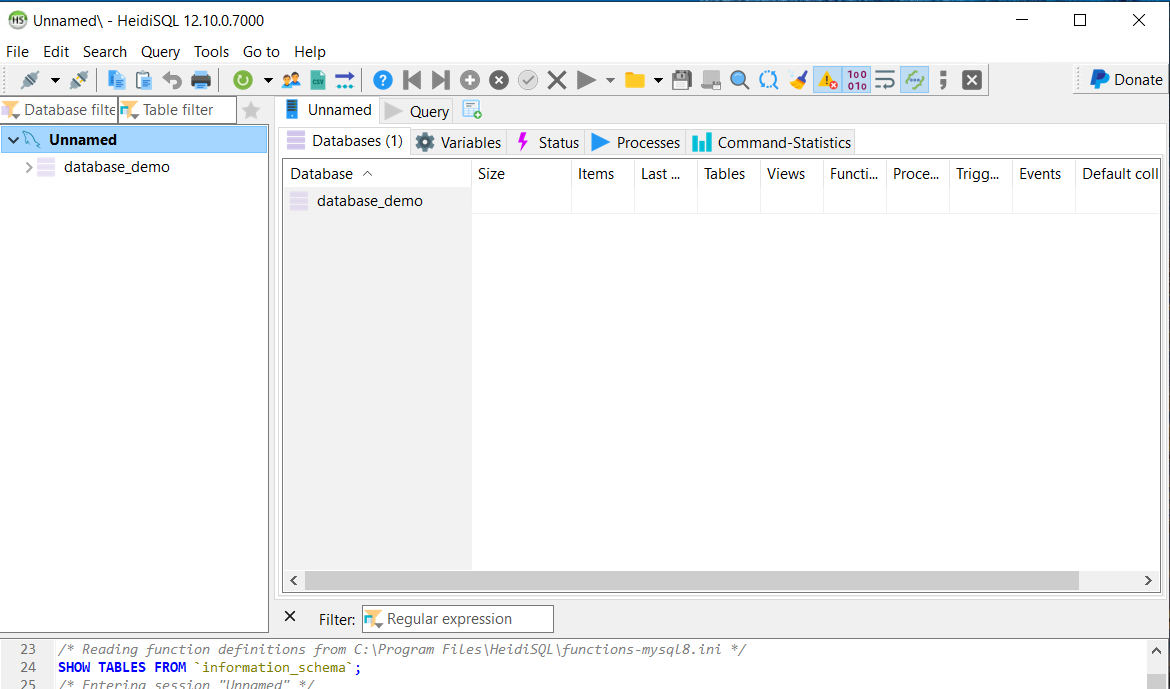
Task: Expand the database_demo tree node
Action: (x=28, y=168)
